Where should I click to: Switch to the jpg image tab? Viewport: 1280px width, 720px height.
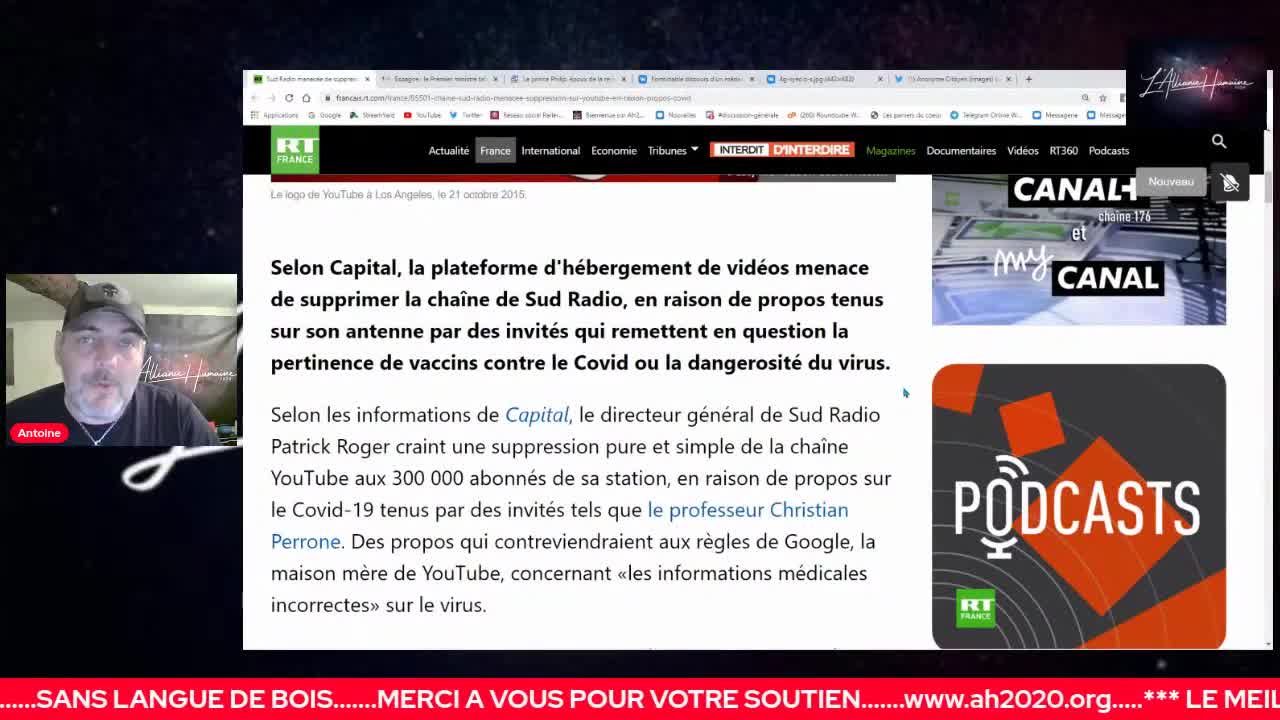click(824, 79)
